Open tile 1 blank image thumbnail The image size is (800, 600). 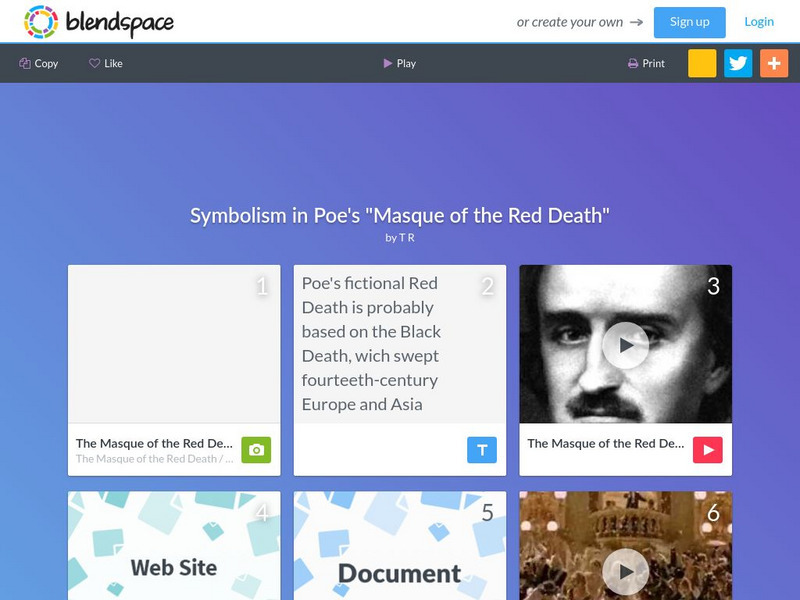coord(174,344)
